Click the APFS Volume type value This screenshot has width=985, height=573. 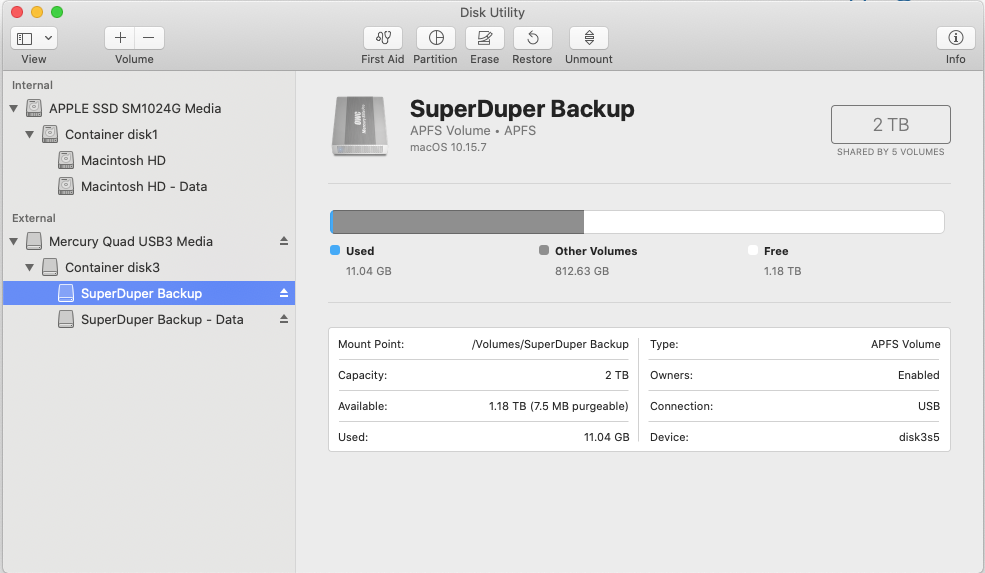905,344
